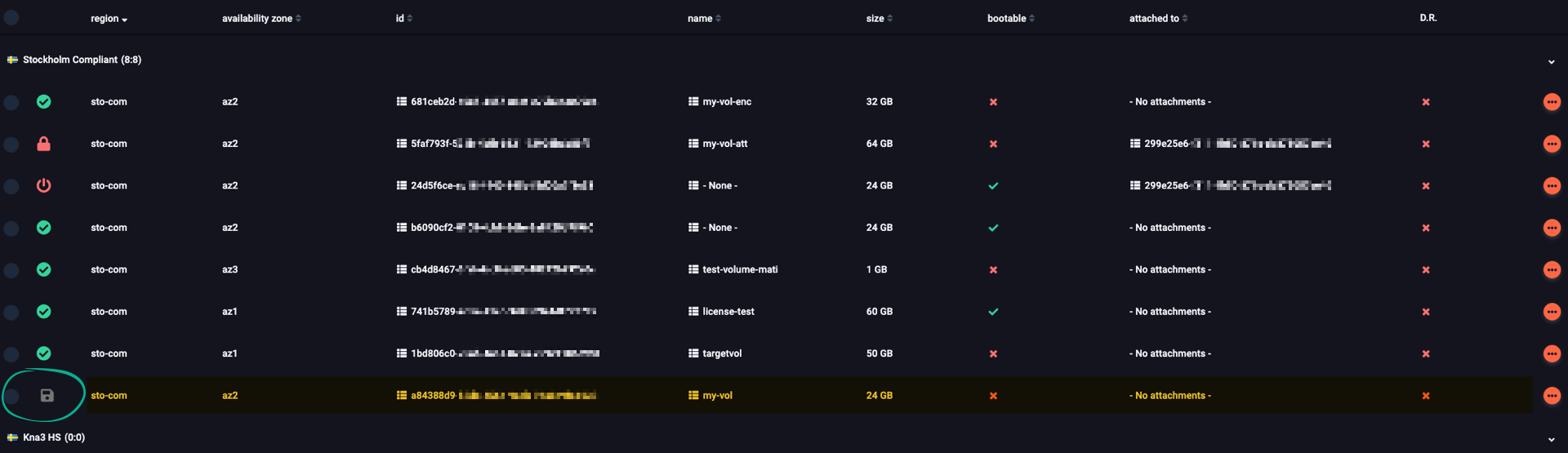
Task: Sort table by id column
Action: click(404, 19)
